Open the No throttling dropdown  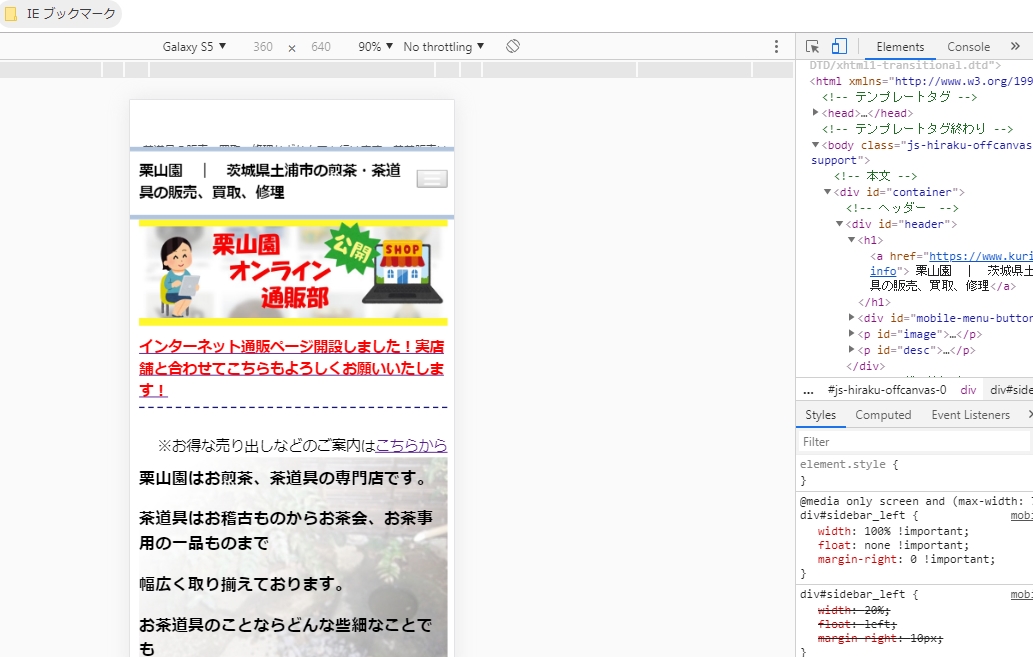point(443,47)
